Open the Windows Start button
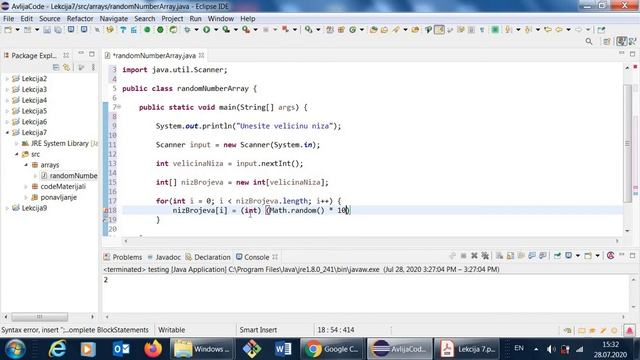Image resolution: width=640 pixels, height=360 pixels. (16, 349)
